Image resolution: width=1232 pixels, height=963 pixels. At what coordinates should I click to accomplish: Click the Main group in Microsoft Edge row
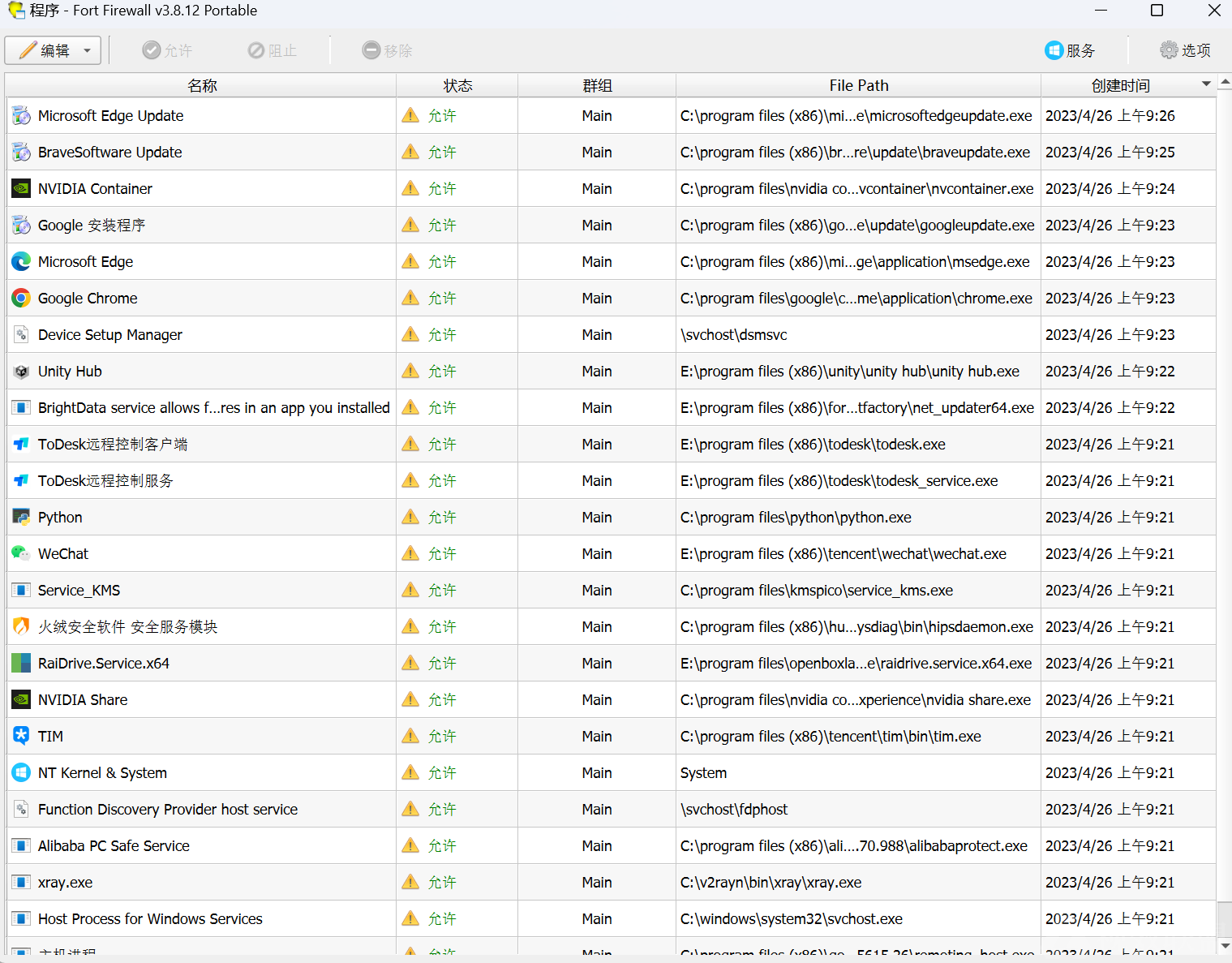pyautogui.click(x=597, y=262)
